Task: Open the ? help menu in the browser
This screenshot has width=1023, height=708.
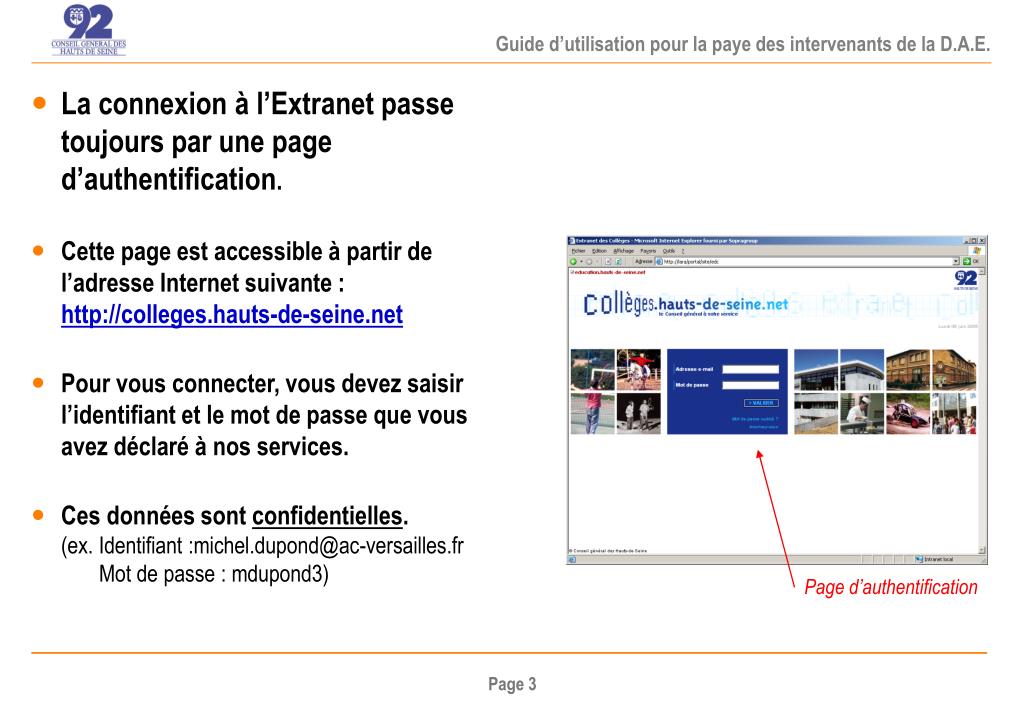Action: 683,251
